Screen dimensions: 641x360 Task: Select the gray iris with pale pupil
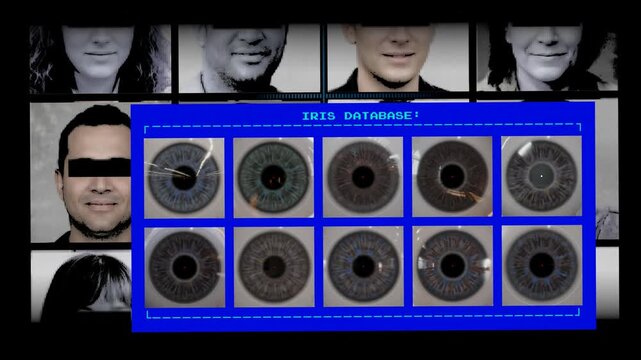(542, 176)
